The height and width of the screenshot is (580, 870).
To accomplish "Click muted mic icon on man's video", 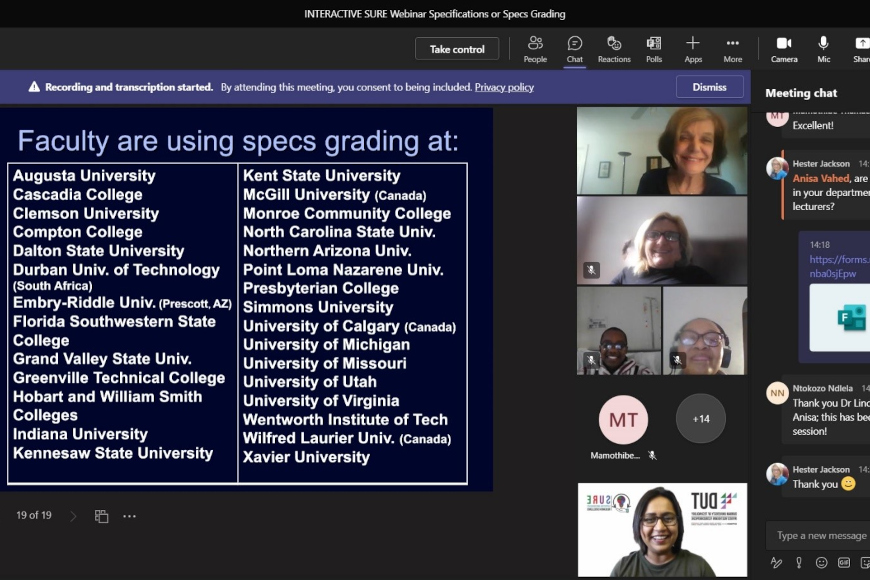I will pyautogui.click(x=591, y=360).
